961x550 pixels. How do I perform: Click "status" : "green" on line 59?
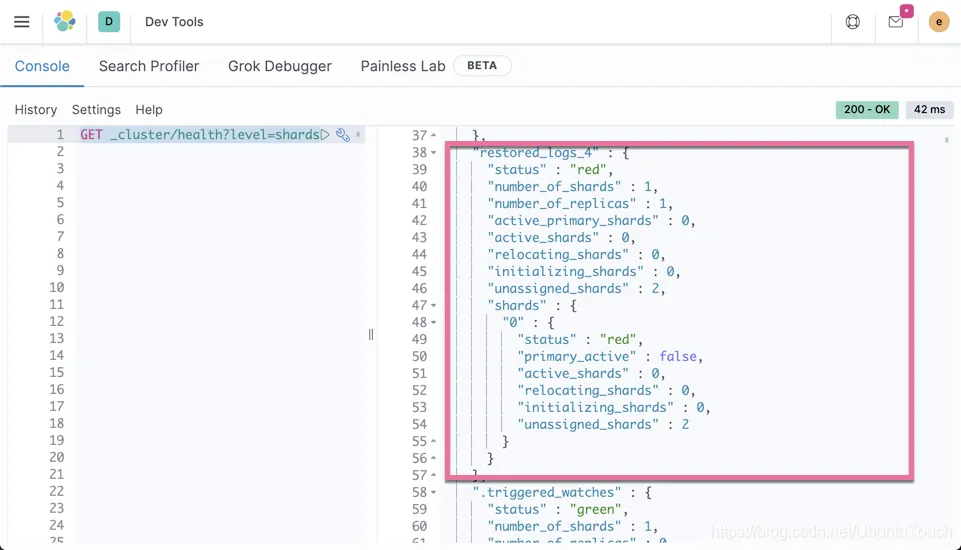click(558, 510)
